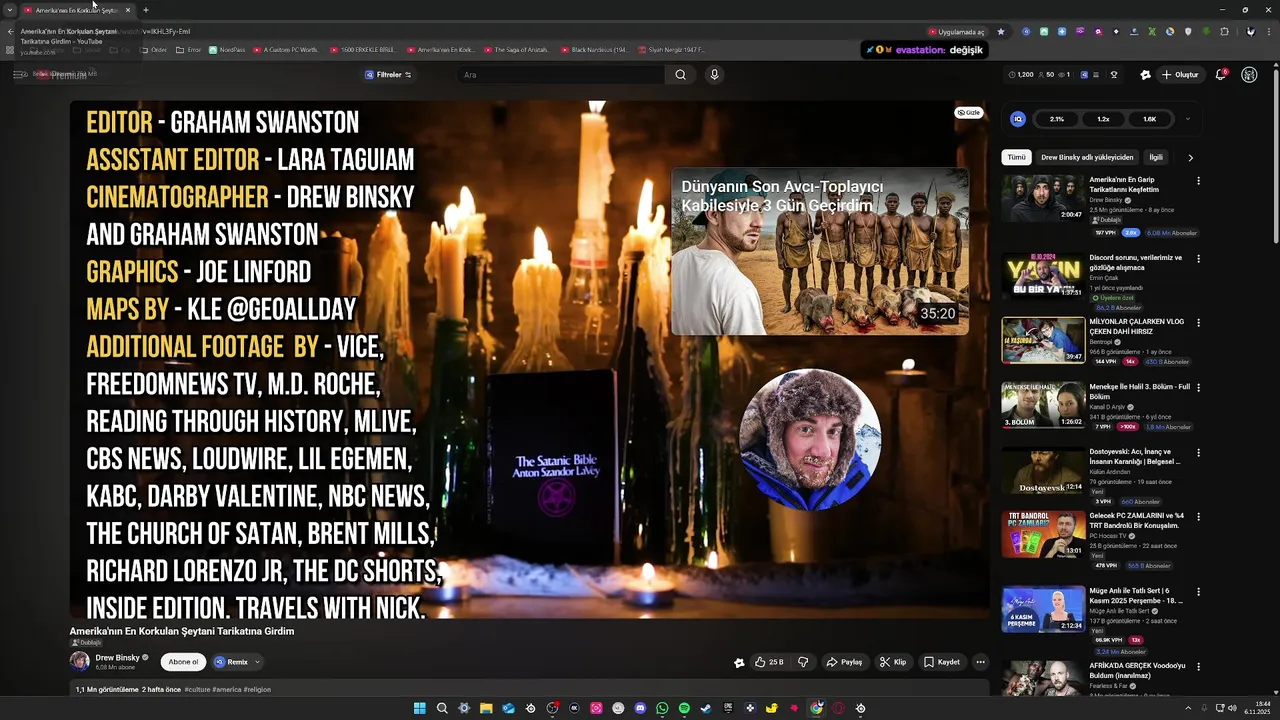The height and width of the screenshot is (720, 1280).
Task: Select the İlgili chip
Action: [1156, 157]
